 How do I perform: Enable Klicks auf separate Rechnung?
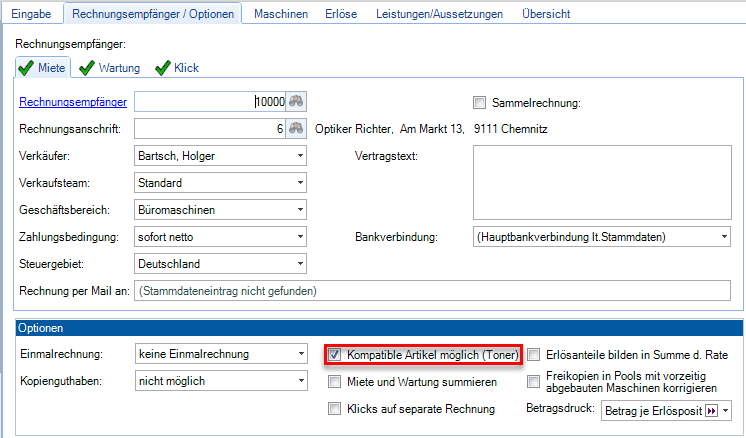click(x=335, y=409)
